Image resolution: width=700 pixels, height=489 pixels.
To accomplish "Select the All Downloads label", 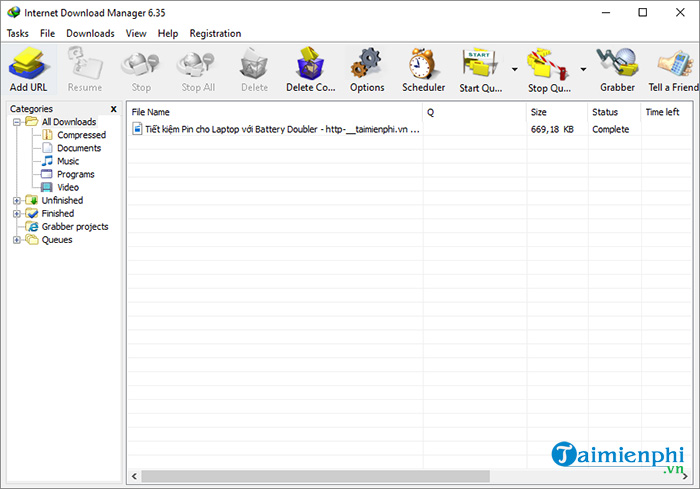I will (69, 121).
